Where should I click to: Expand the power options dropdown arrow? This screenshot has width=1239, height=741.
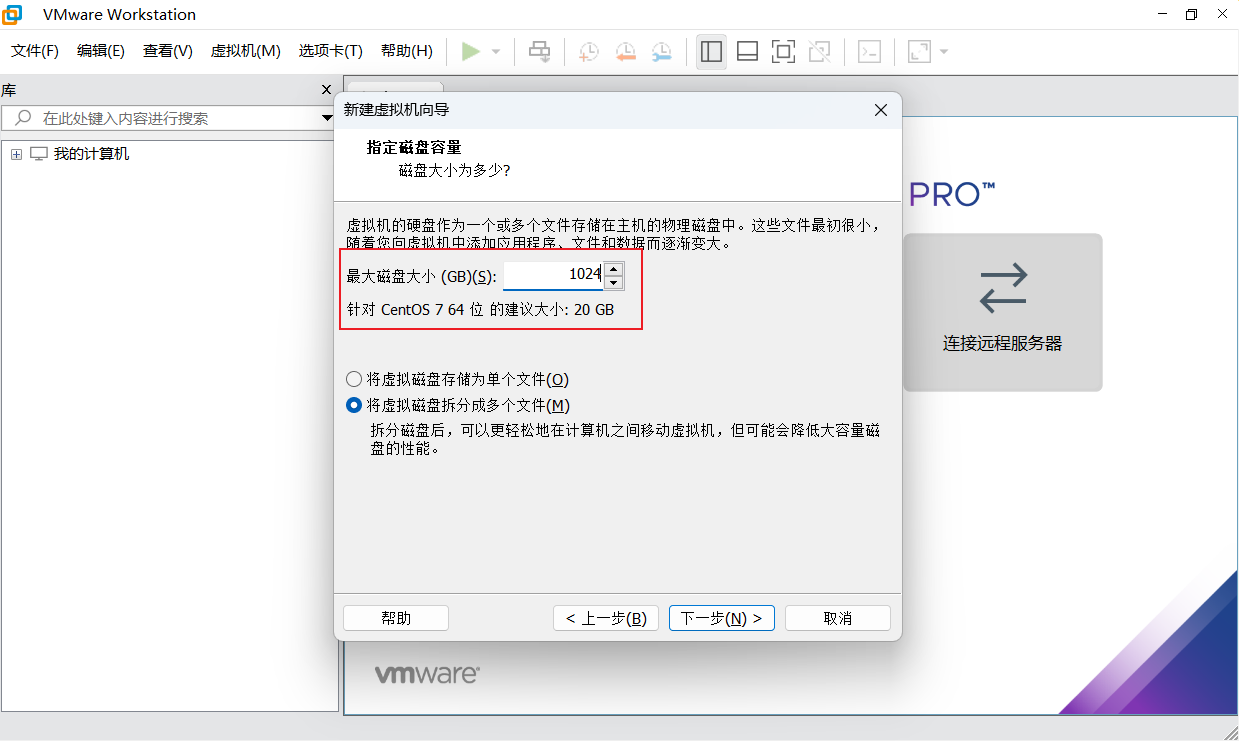(496, 52)
